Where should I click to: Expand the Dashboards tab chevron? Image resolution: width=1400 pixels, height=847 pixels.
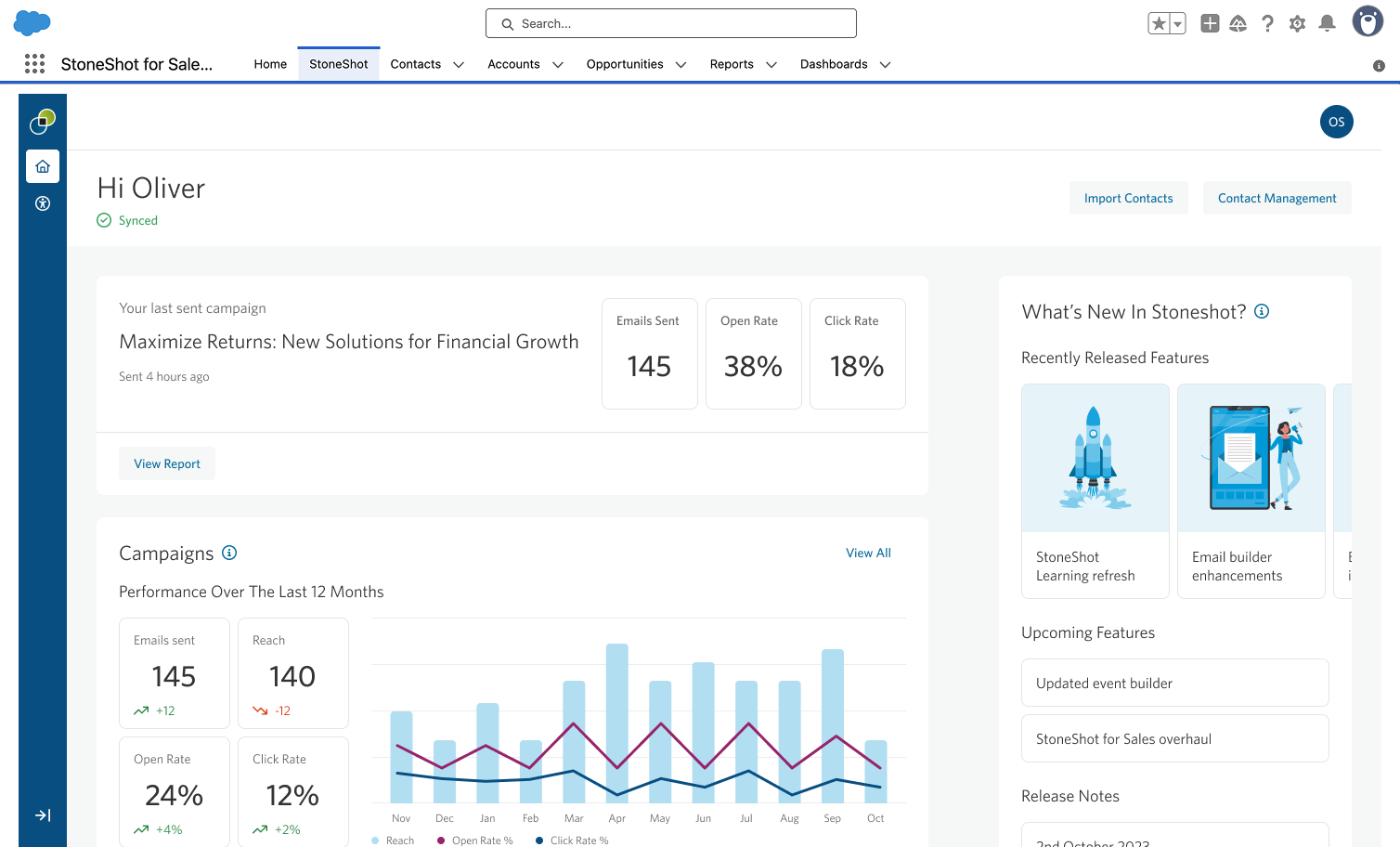(886, 64)
